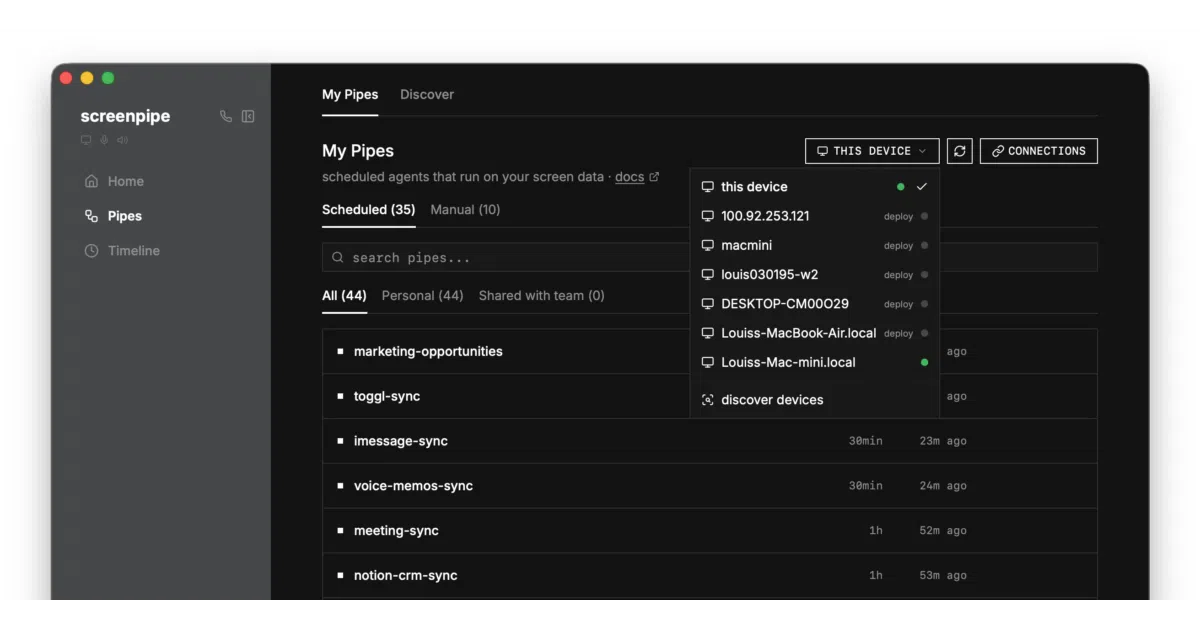Click the refresh icon button
Viewport: 1200px width, 630px height.
tap(960, 151)
